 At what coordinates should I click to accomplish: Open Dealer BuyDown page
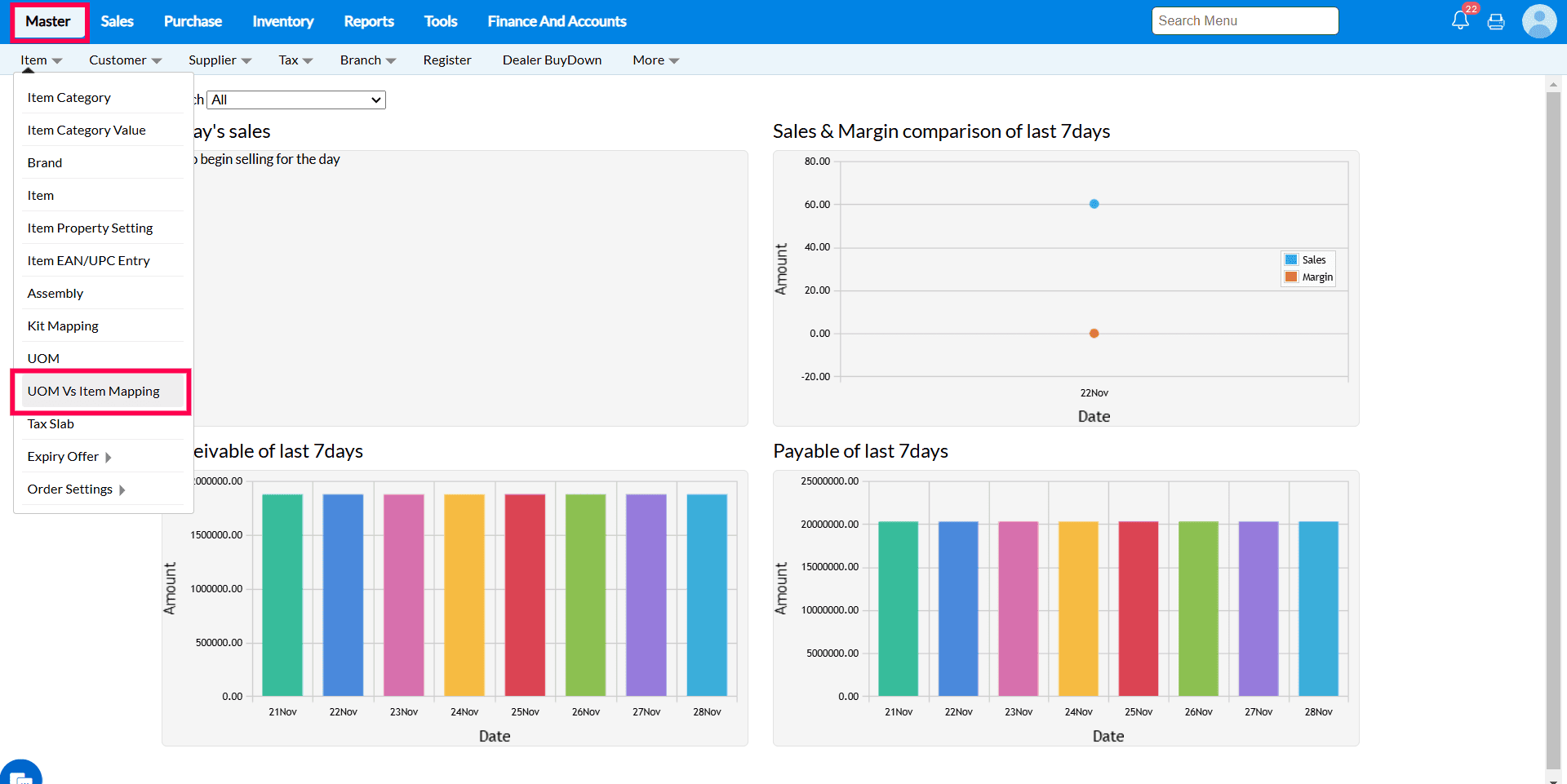[x=552, y=60]
